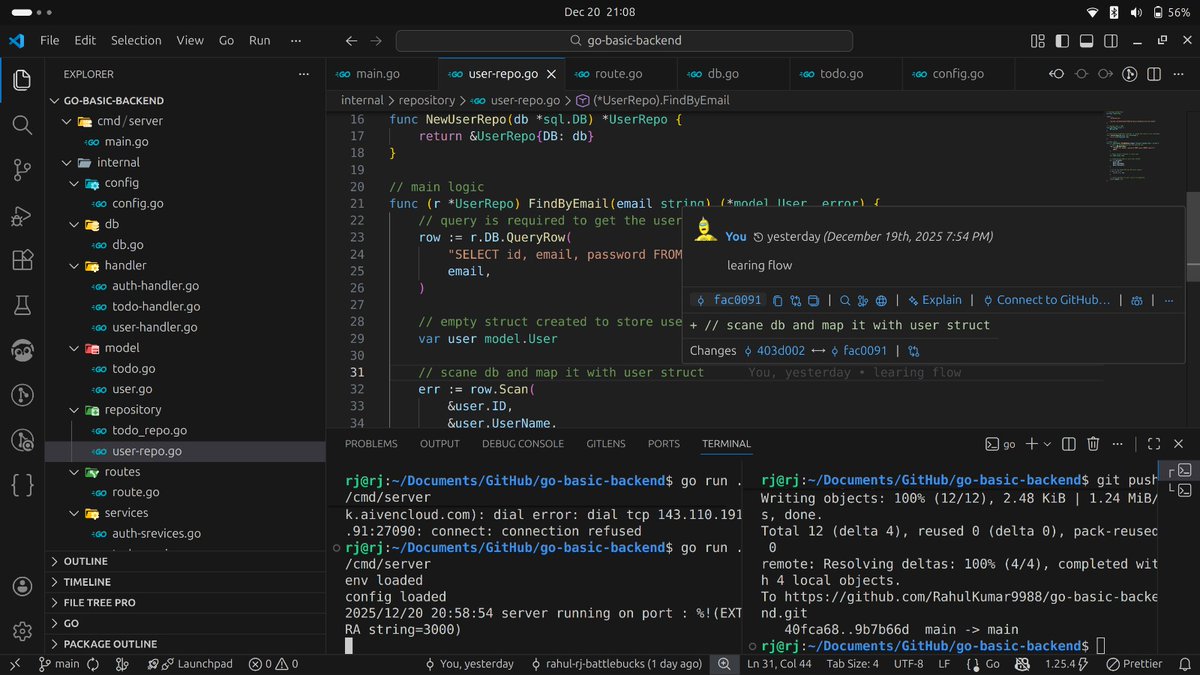Open the curly braces view in activity bar
The width and height of the screenshot is (1200, 675).
pyautogui.click(x=22, y=485)
